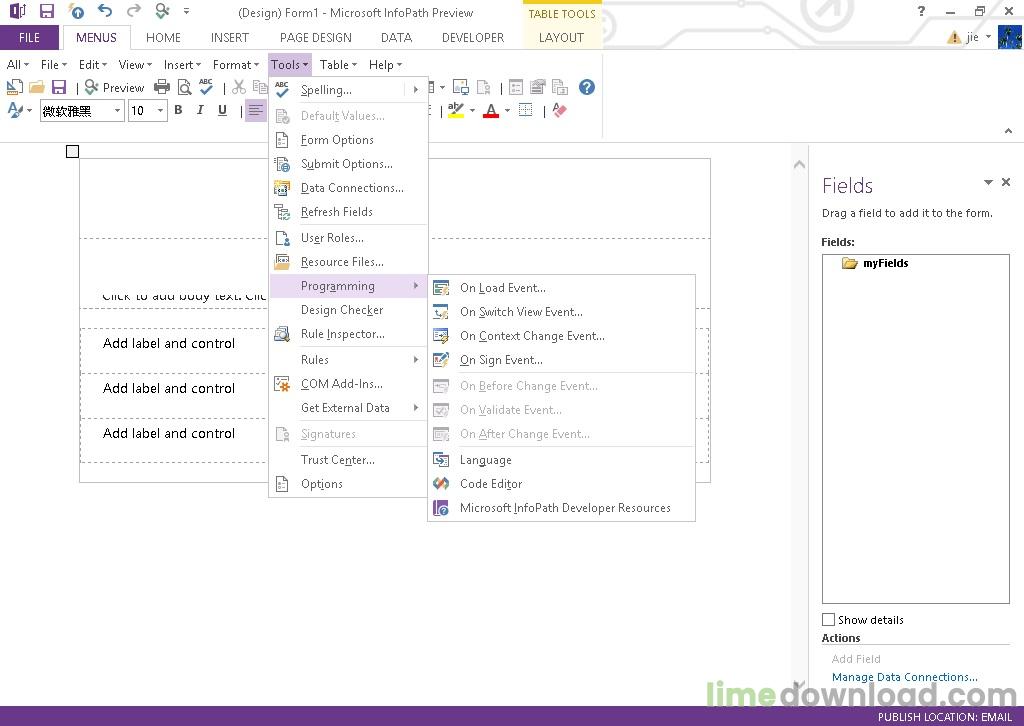Open the FILE backstage tab
This screenshot has height=726, width=1024.
pyautogui.click(x=29, y=38)
